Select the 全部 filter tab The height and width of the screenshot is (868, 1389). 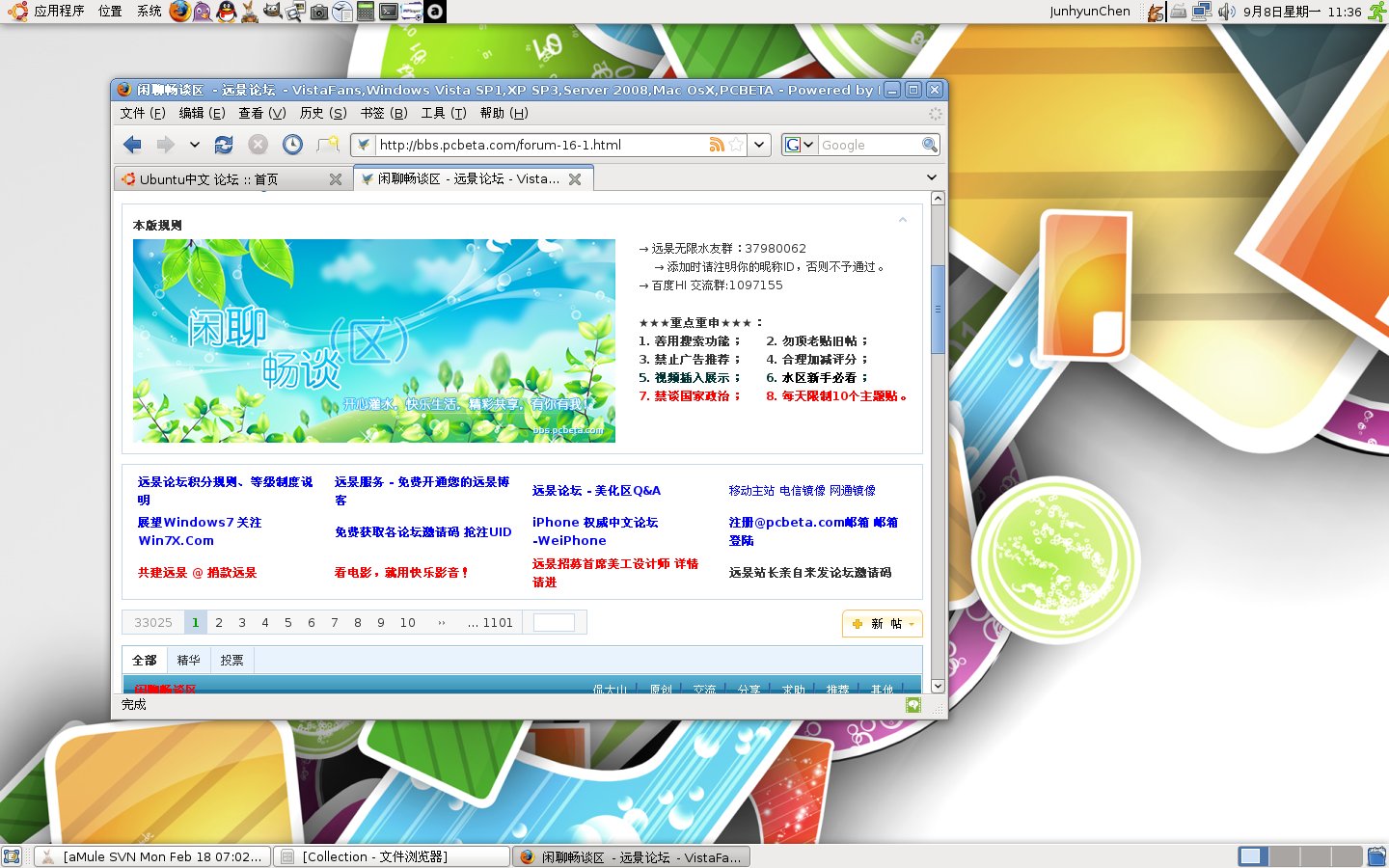(x=145, y=661)
